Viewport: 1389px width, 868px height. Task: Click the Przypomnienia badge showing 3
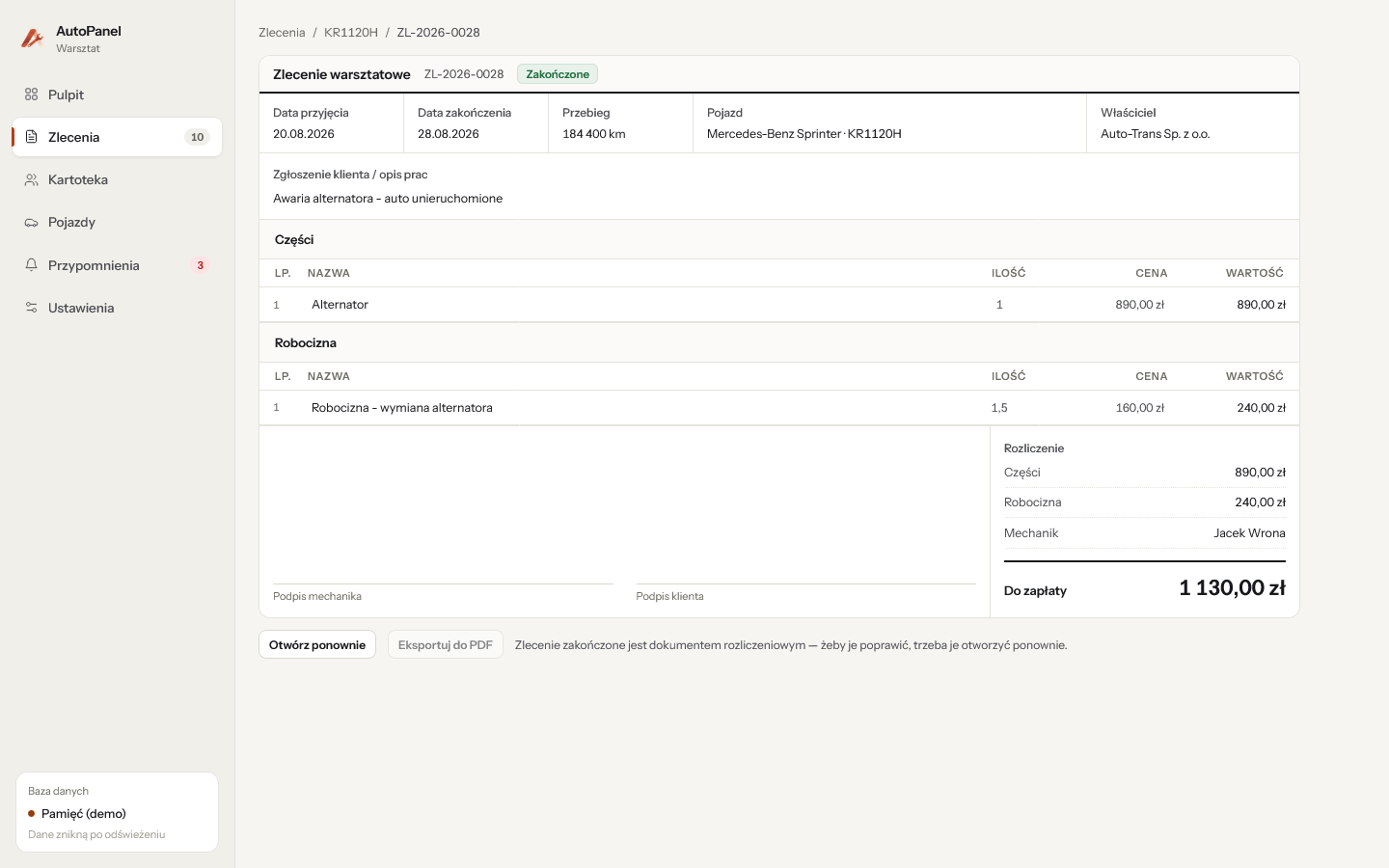[x=201, y=265]
